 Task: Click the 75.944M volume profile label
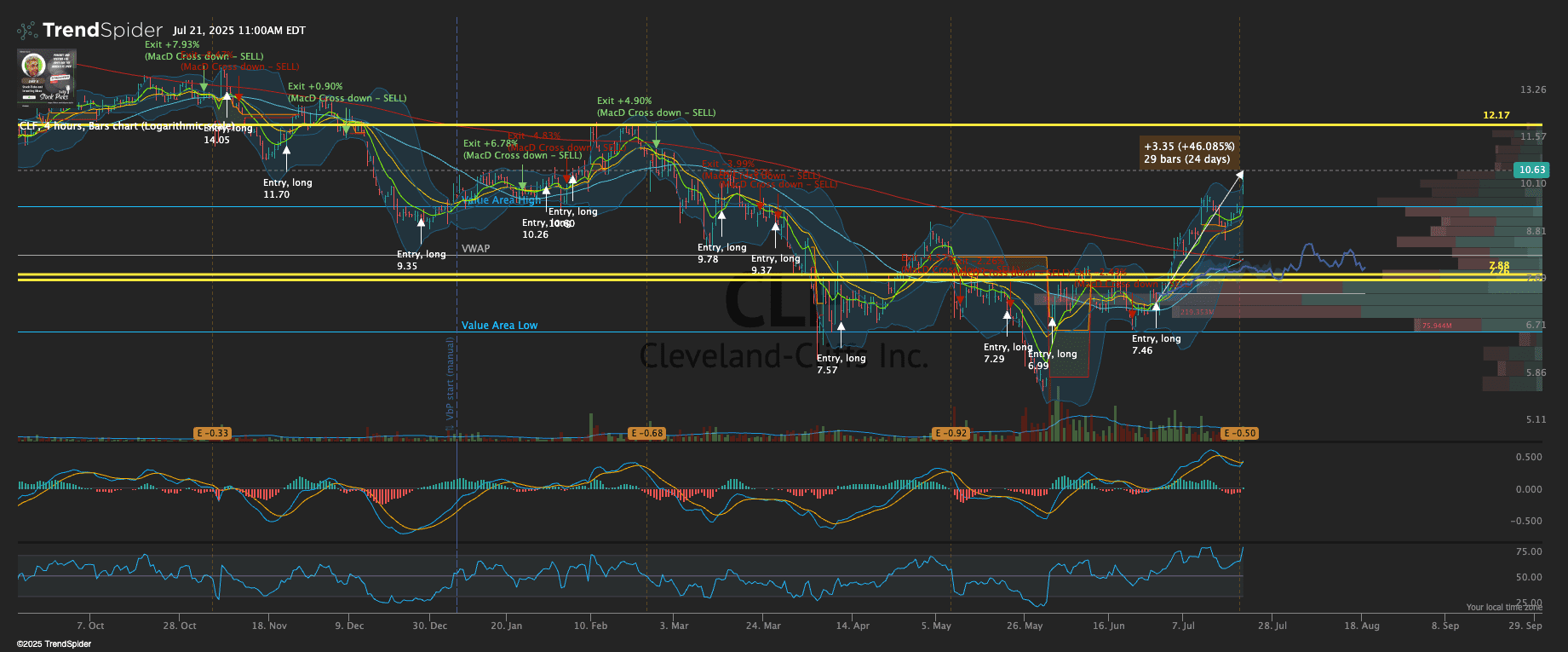tap(1437, 326)
